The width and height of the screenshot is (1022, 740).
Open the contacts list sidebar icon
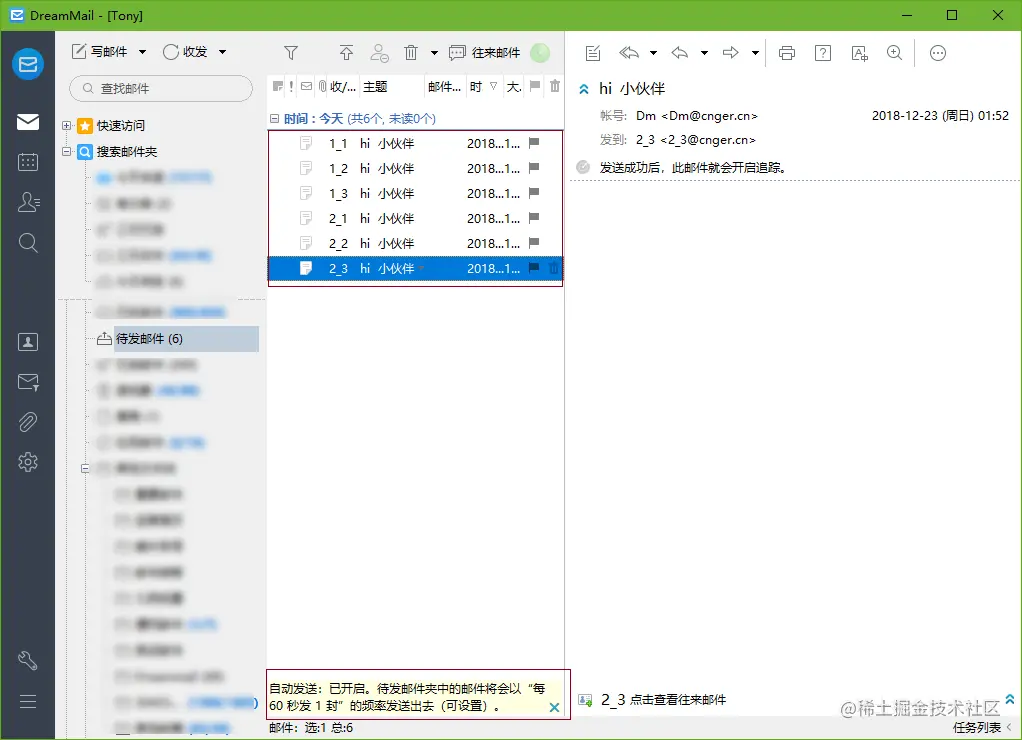click(x=28, y=202)
